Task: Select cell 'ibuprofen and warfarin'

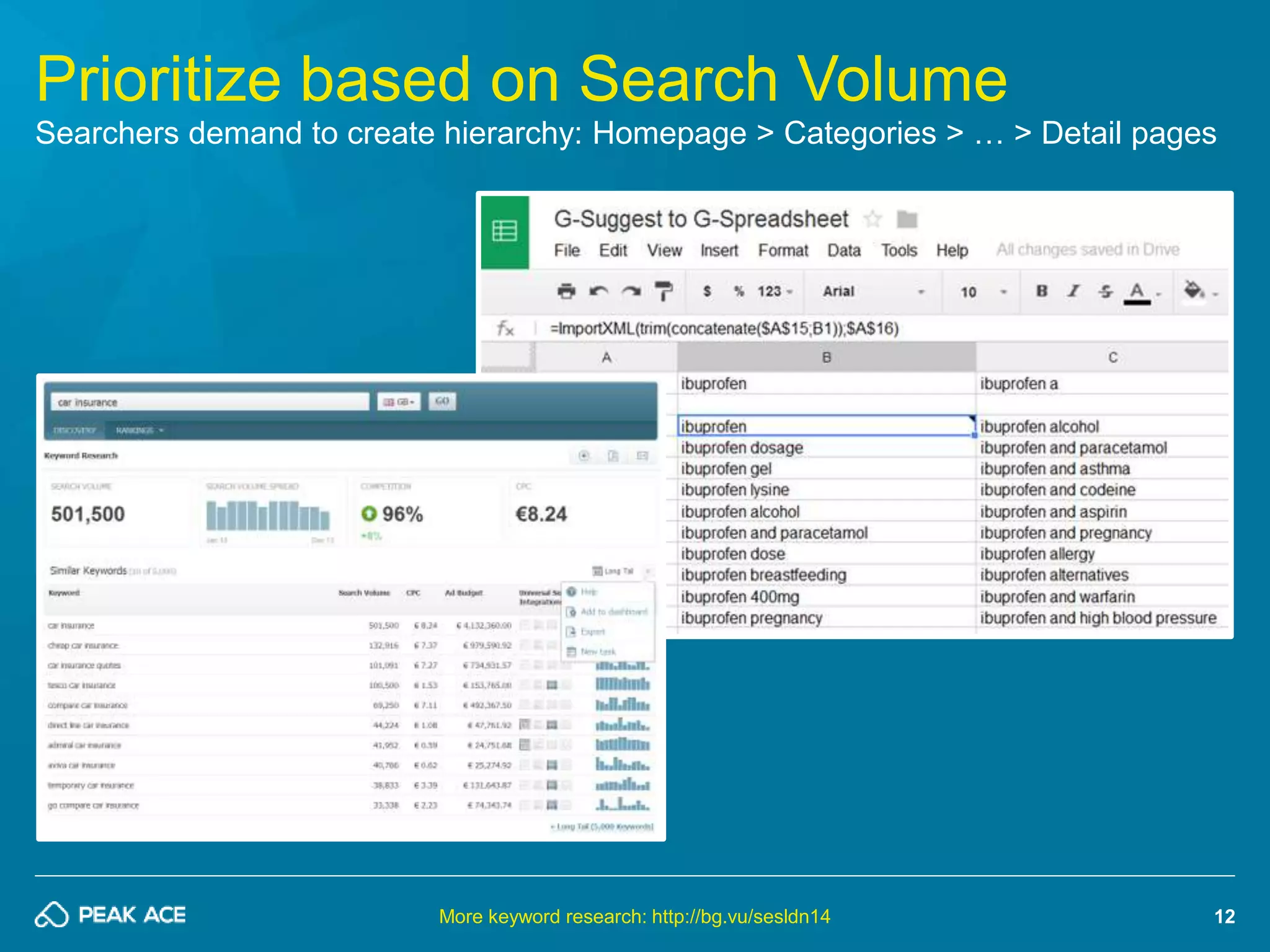Action: [1103, 597]
